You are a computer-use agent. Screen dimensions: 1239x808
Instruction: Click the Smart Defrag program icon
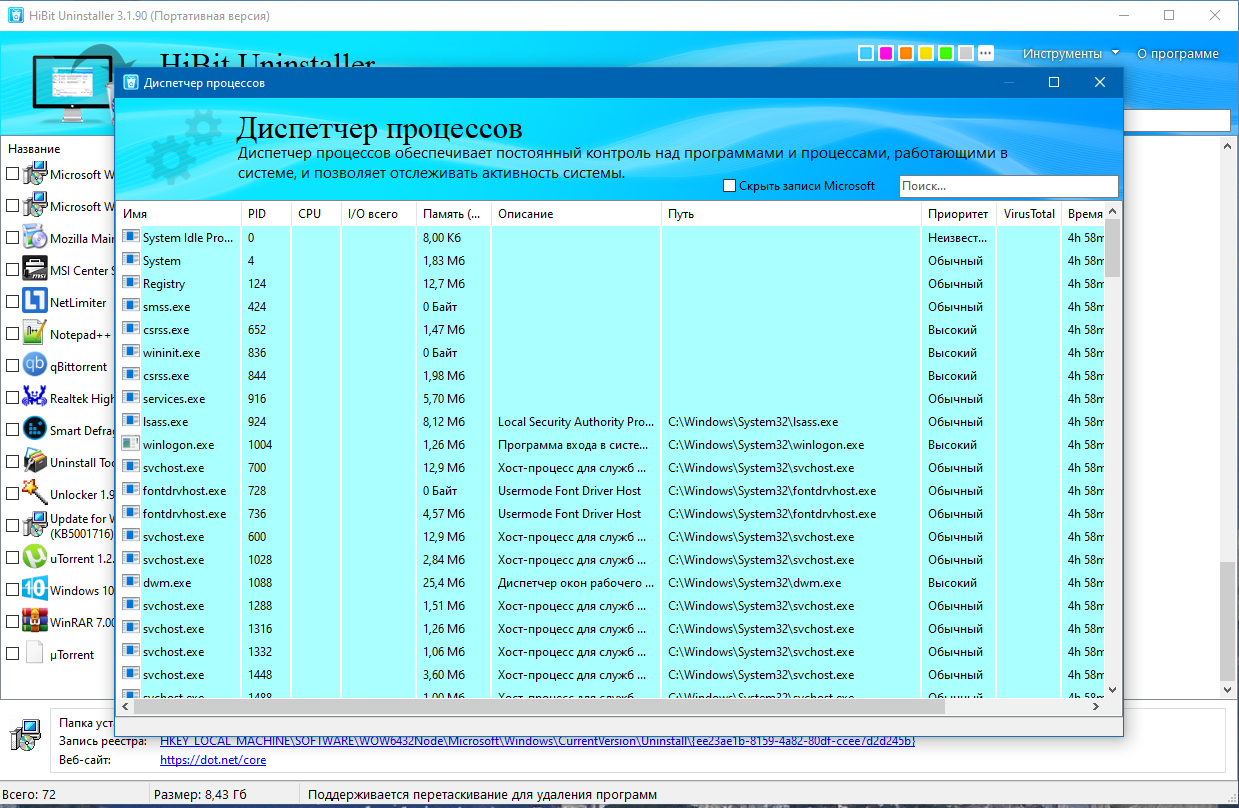35,429
